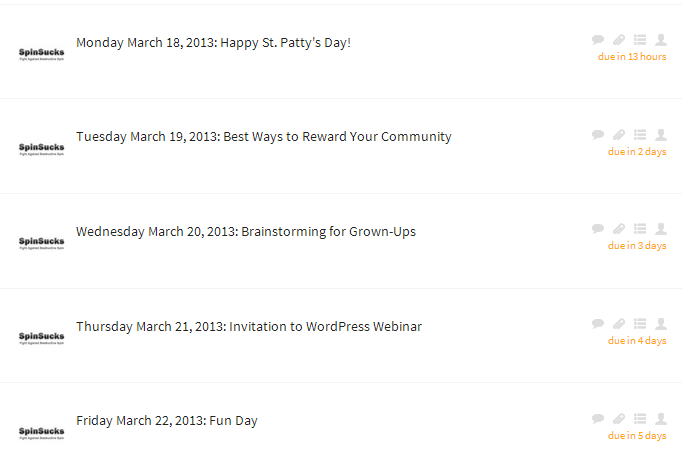This screenshot has width=685, height=473.
Task: Click "due in 4 days" label
Action: [x=637, y=341]
